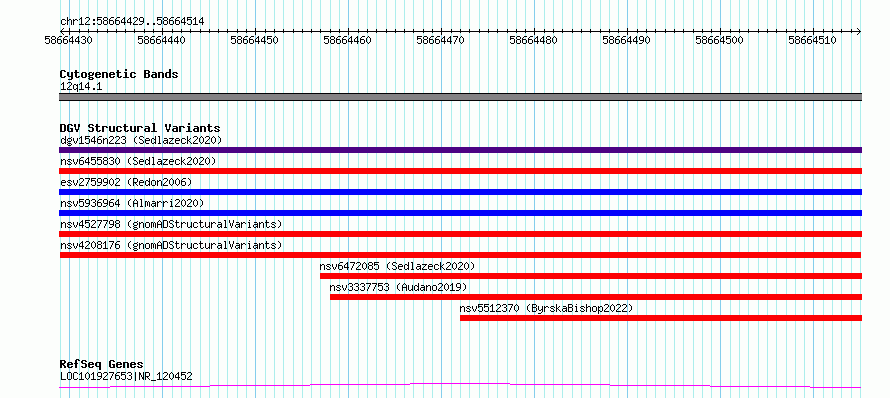Click the chr12:58664429..58664514 region label
890x398 pixels.
(x=132, y=22)
